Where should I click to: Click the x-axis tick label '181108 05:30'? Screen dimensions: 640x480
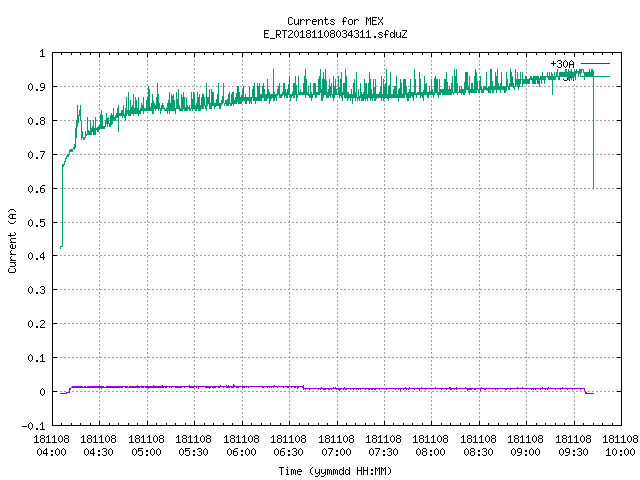[x=194, y=446]
